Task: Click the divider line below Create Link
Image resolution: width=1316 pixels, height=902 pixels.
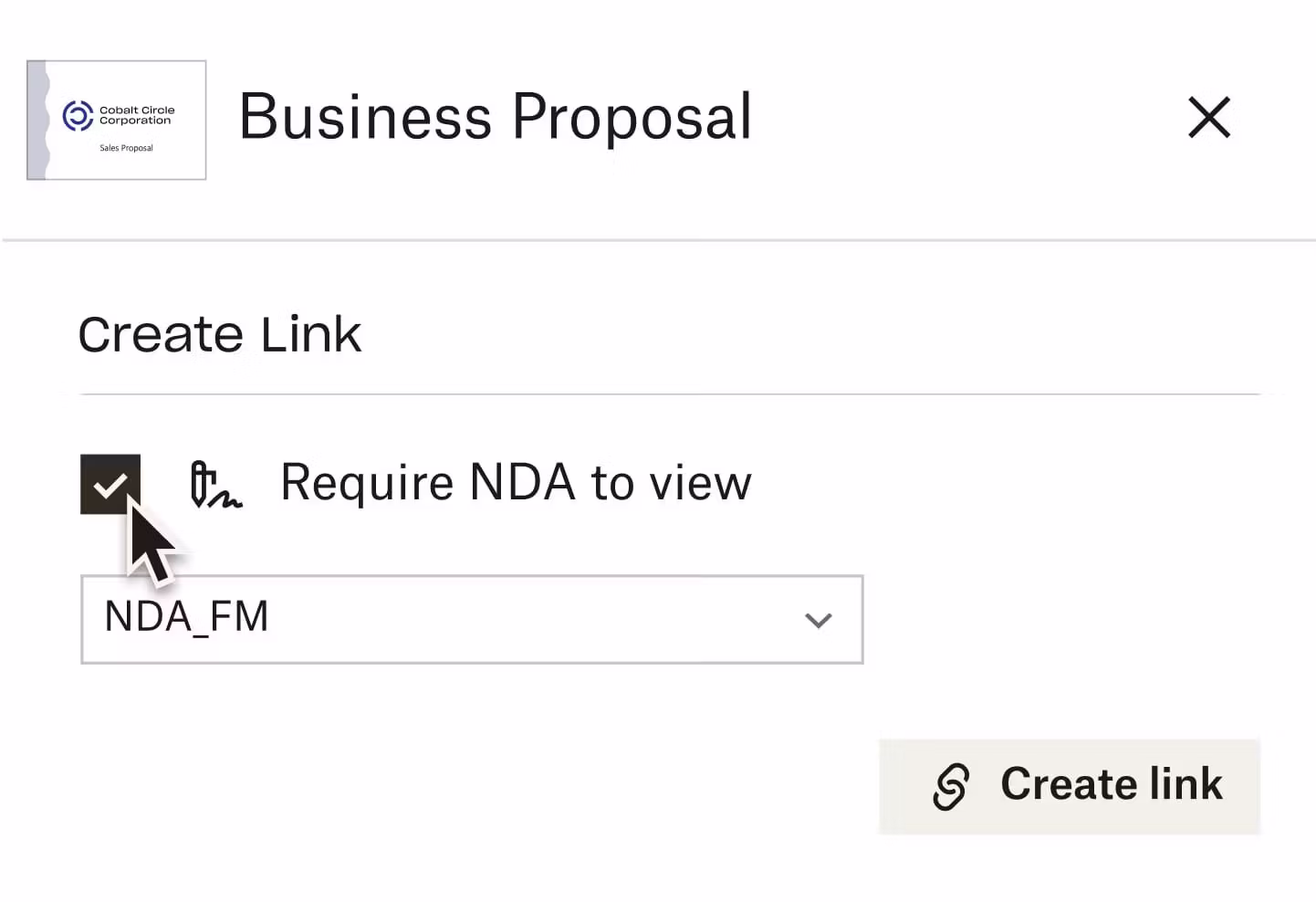Action: pyautogui.click(x=670, y=394)
